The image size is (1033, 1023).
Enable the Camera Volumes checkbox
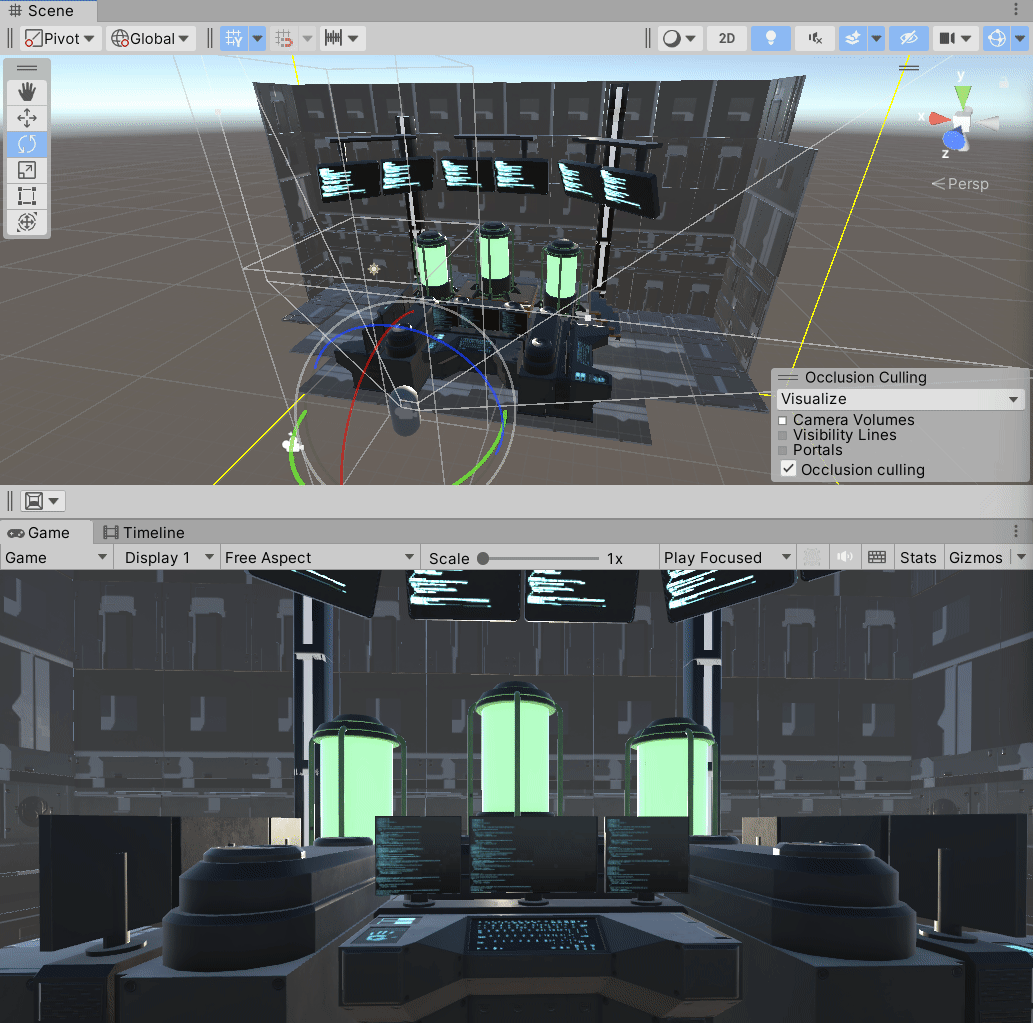pos(783,420)
